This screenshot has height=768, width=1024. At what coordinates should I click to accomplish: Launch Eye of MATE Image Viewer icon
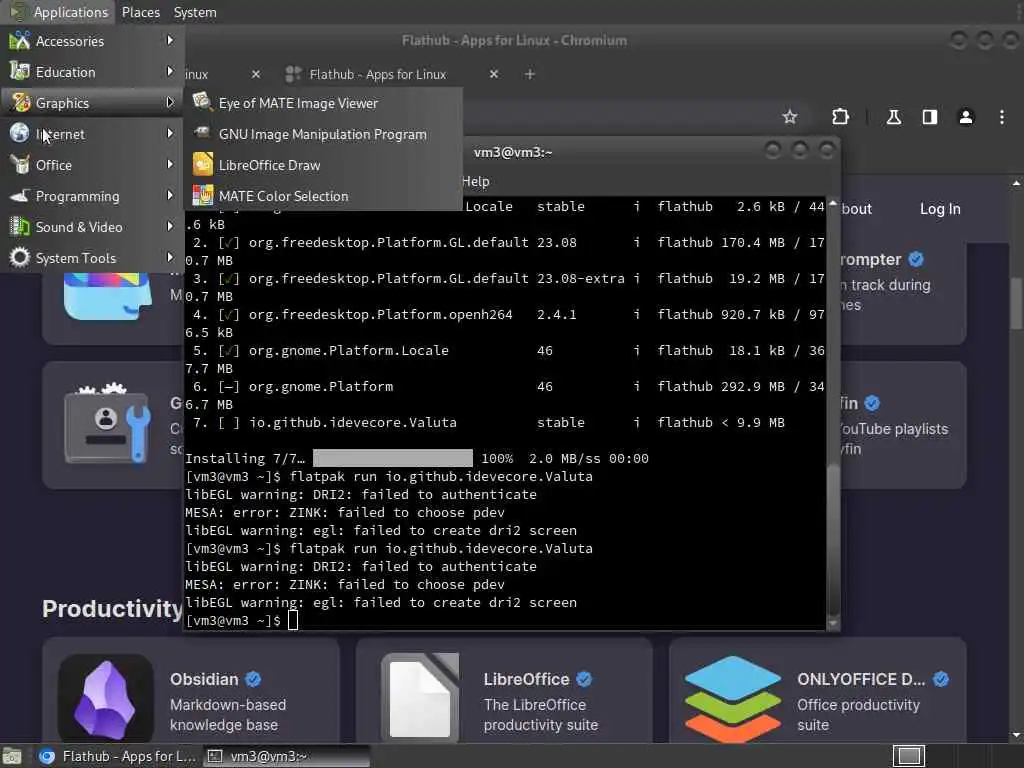tap(202, 102)
